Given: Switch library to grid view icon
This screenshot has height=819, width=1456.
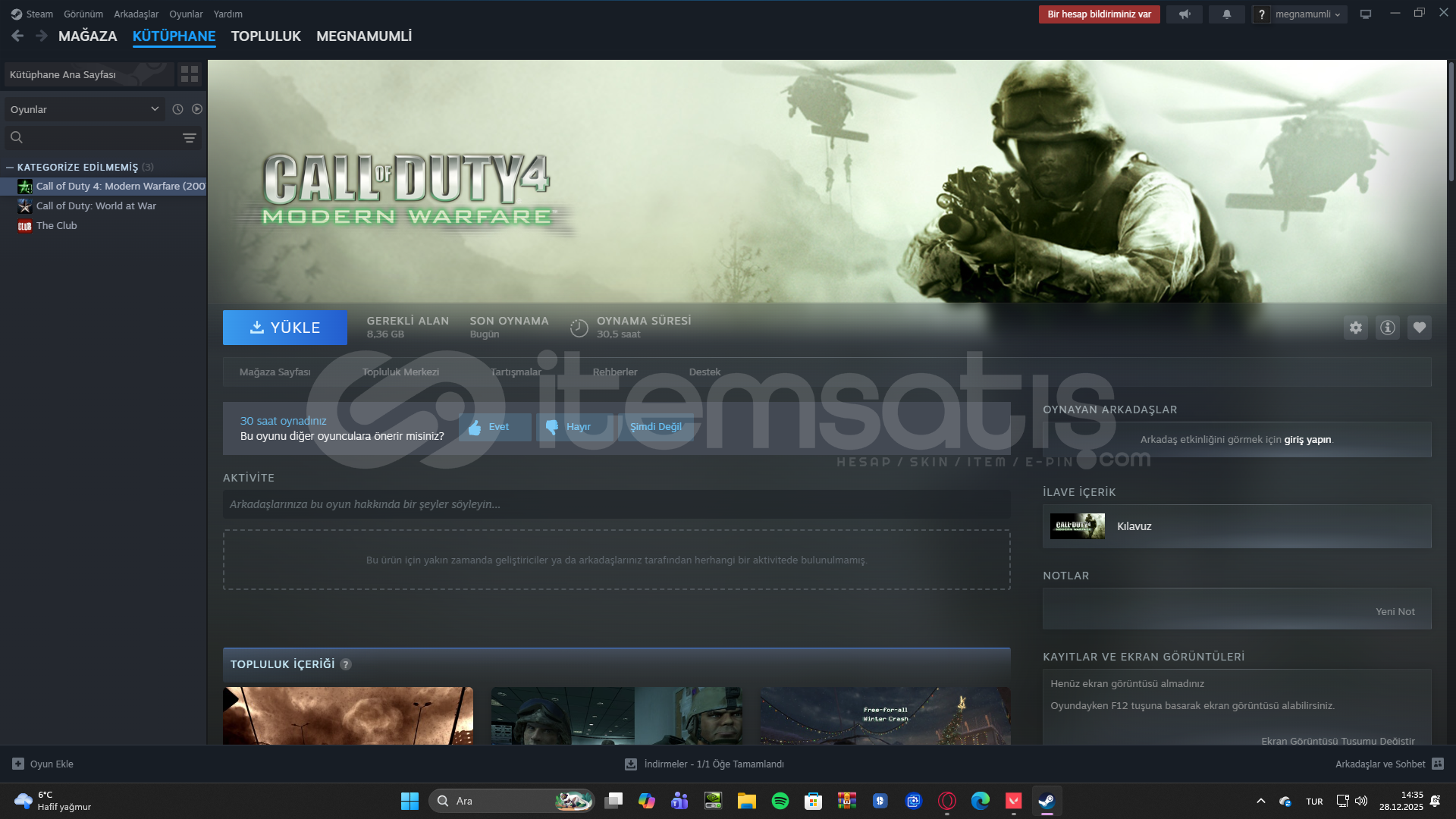Looking at the screenshot, I should pos(190,74).
